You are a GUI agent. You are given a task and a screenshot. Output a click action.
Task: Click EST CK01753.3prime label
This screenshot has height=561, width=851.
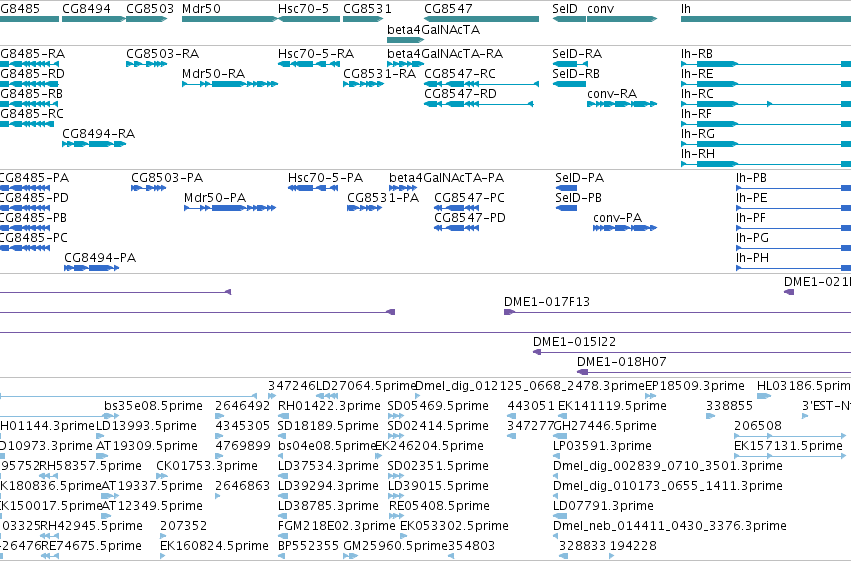[x=207, y=466]
